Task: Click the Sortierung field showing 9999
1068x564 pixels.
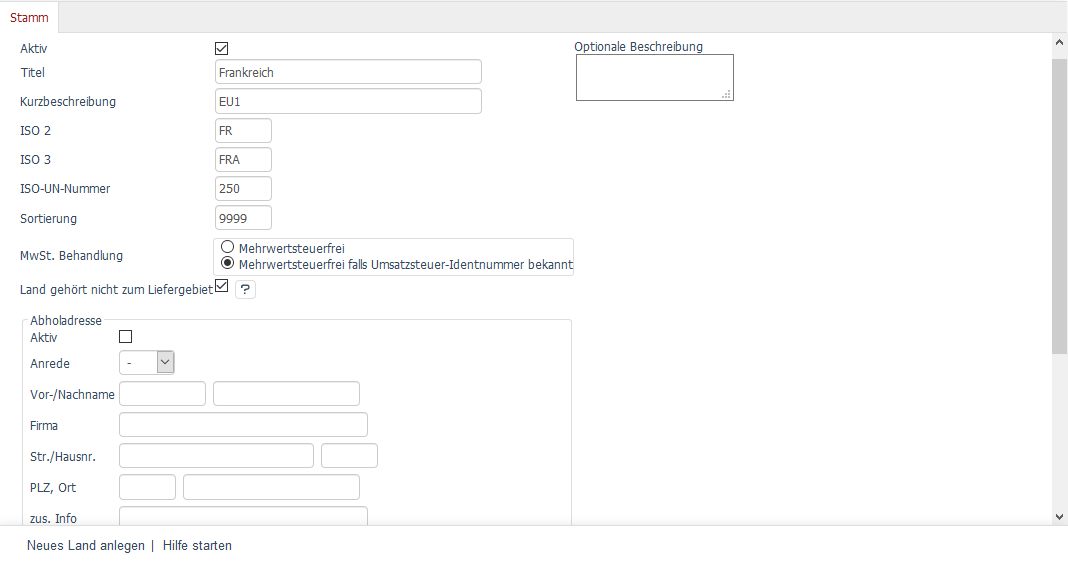Action: (243, 218)
